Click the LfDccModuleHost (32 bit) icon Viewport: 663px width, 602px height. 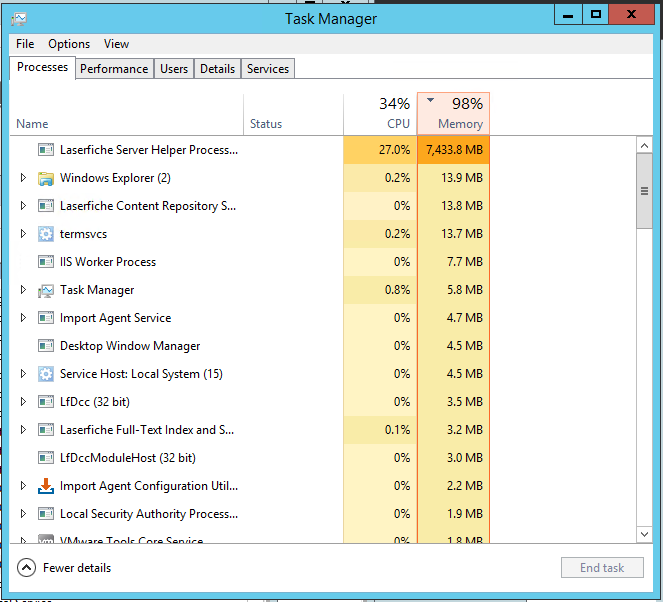point(46,458)
